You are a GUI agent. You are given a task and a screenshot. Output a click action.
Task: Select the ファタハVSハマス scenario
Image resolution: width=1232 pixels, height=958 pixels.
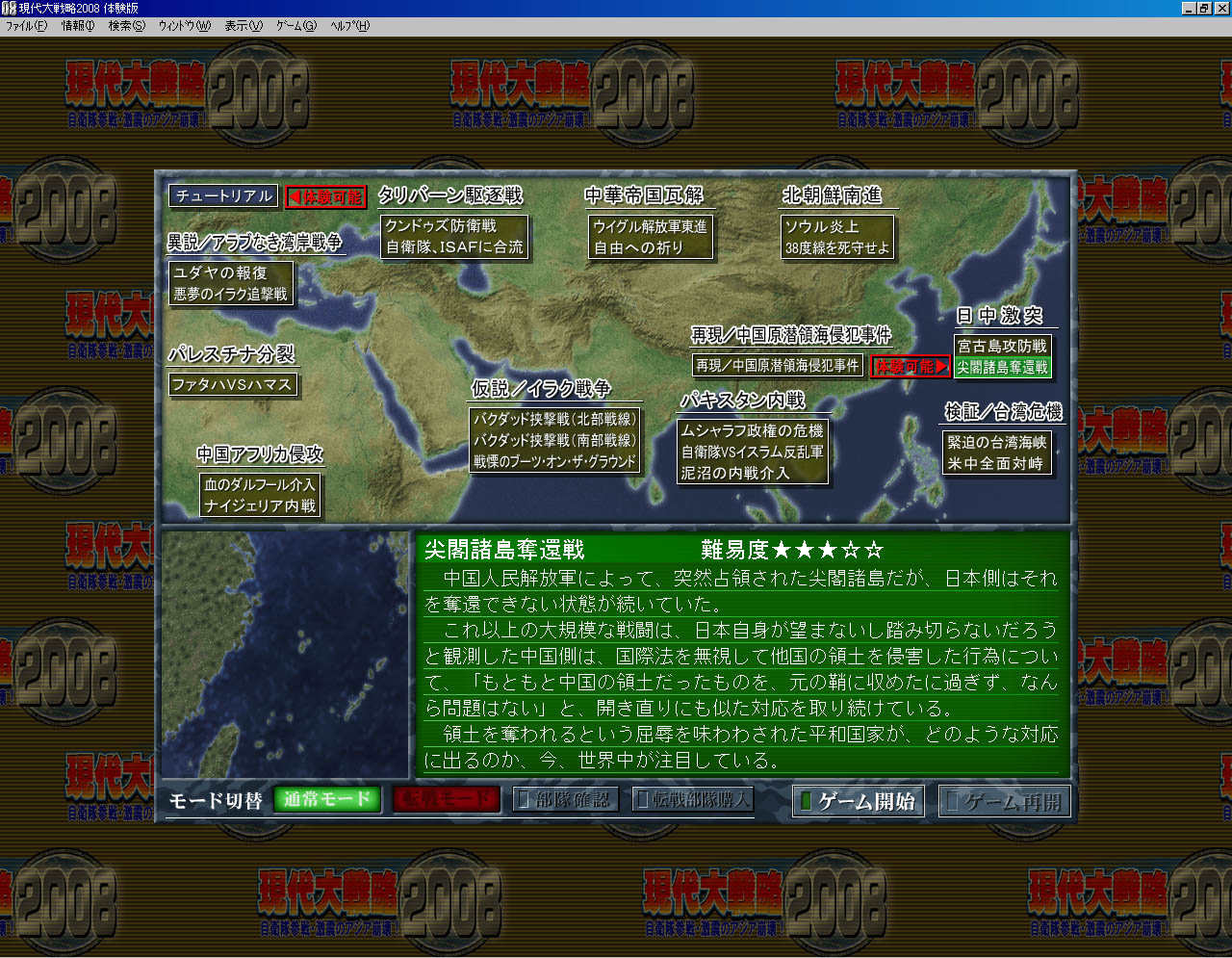pyautogui.click(x=232, y=385)
